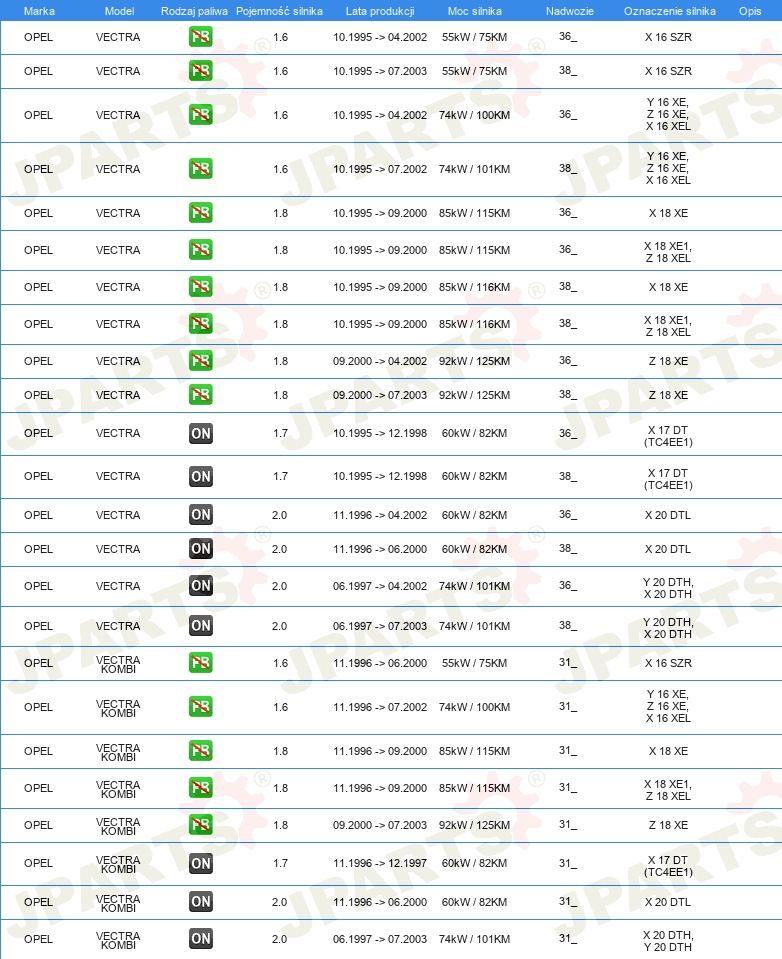Select the Nadwozie column header
Image resolution: width=782 pixels, height=959 pixels.
coord(570,11)
